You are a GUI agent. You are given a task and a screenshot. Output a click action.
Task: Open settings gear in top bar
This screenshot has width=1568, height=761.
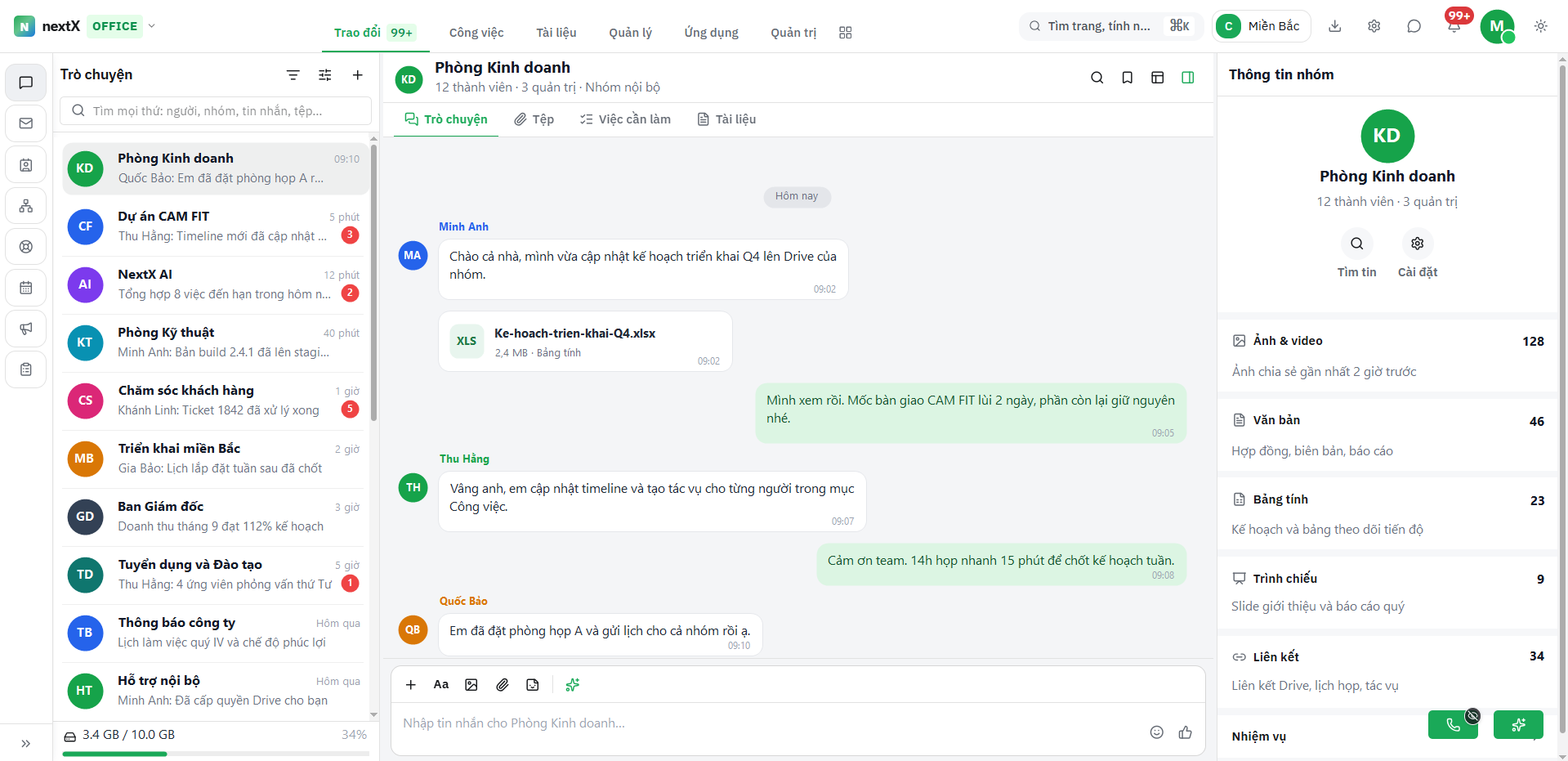pos(1374,26)
